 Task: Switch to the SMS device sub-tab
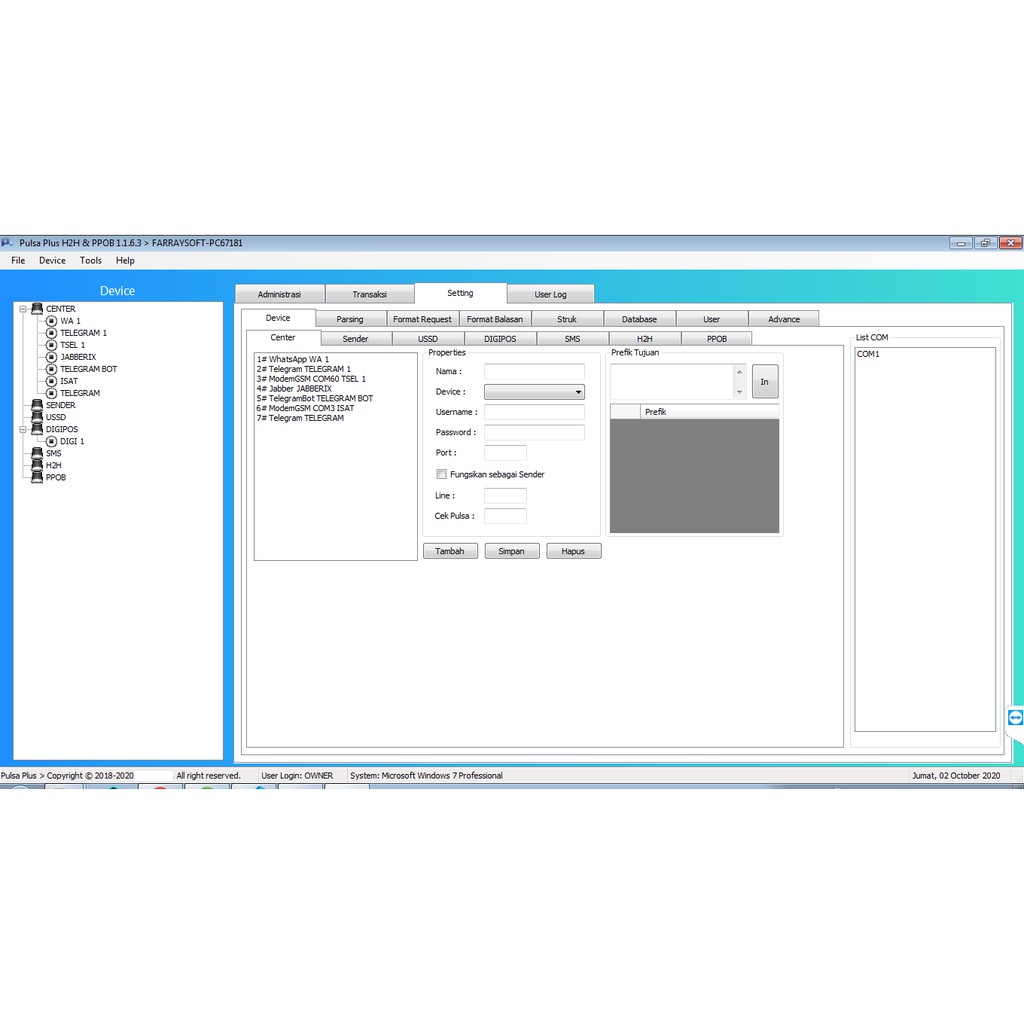tap(573, 338)
